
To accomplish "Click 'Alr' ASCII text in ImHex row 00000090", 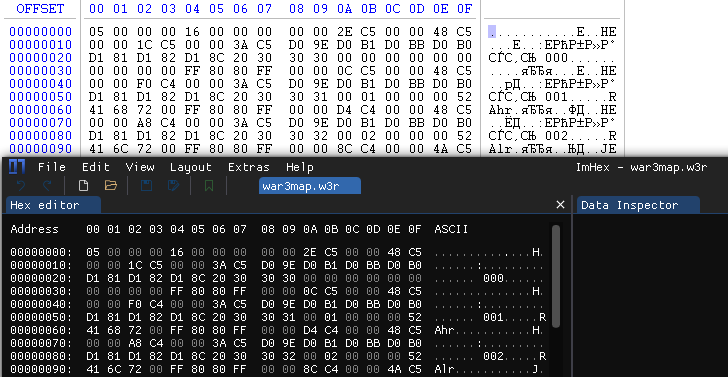I will 443,370.
